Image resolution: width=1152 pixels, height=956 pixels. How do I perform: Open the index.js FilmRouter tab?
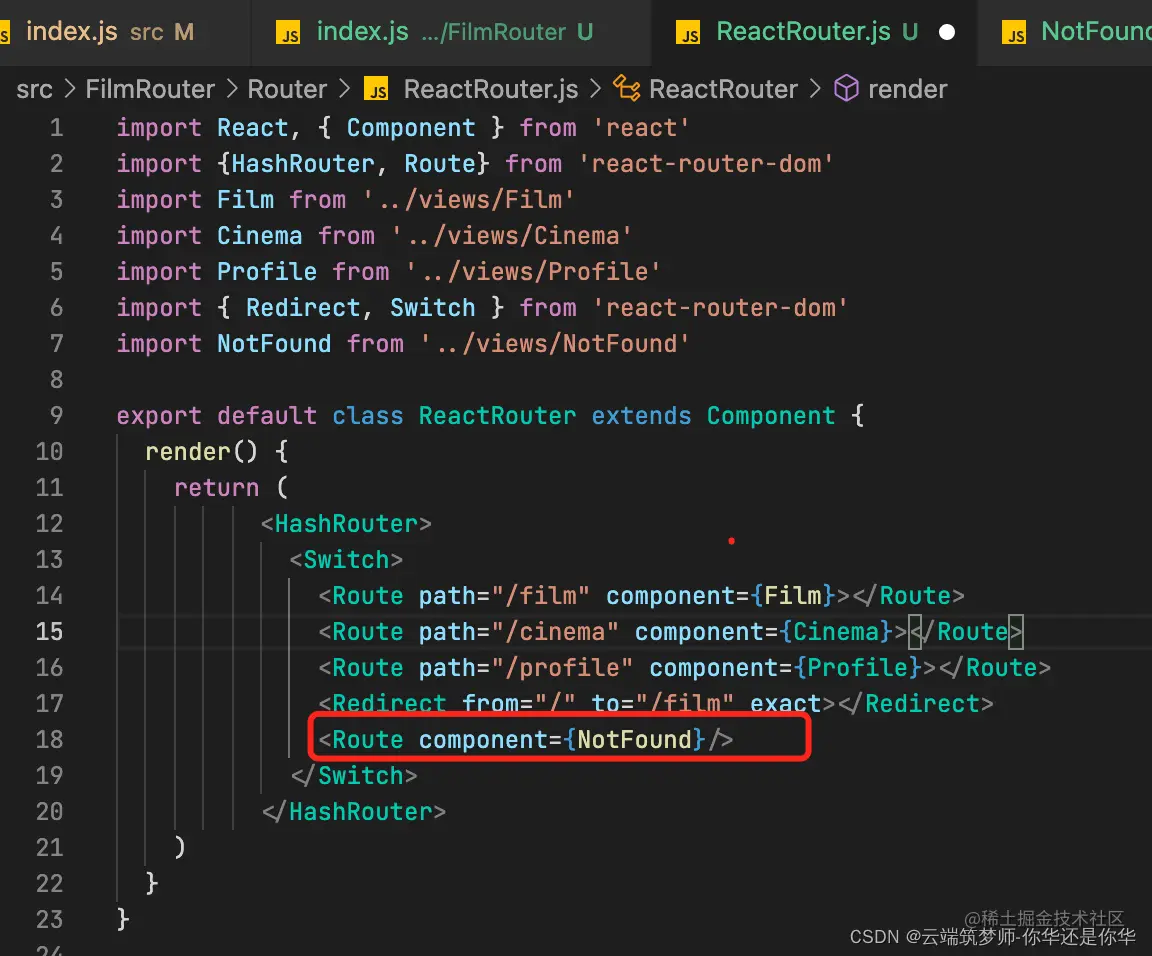pos(451,32)
